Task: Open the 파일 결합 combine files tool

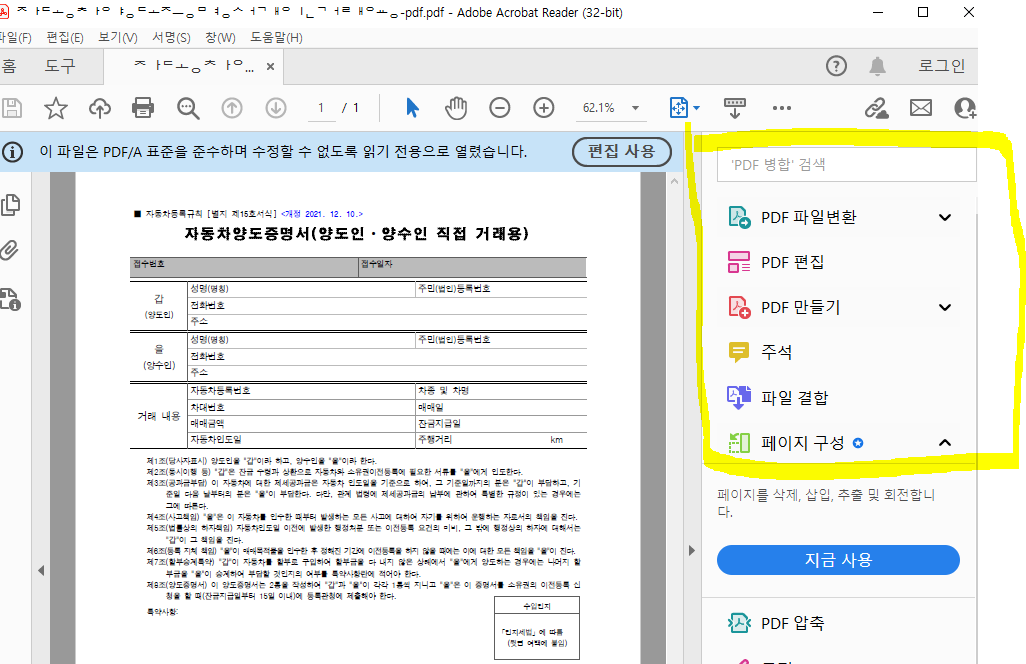Action: pos(795,397)
